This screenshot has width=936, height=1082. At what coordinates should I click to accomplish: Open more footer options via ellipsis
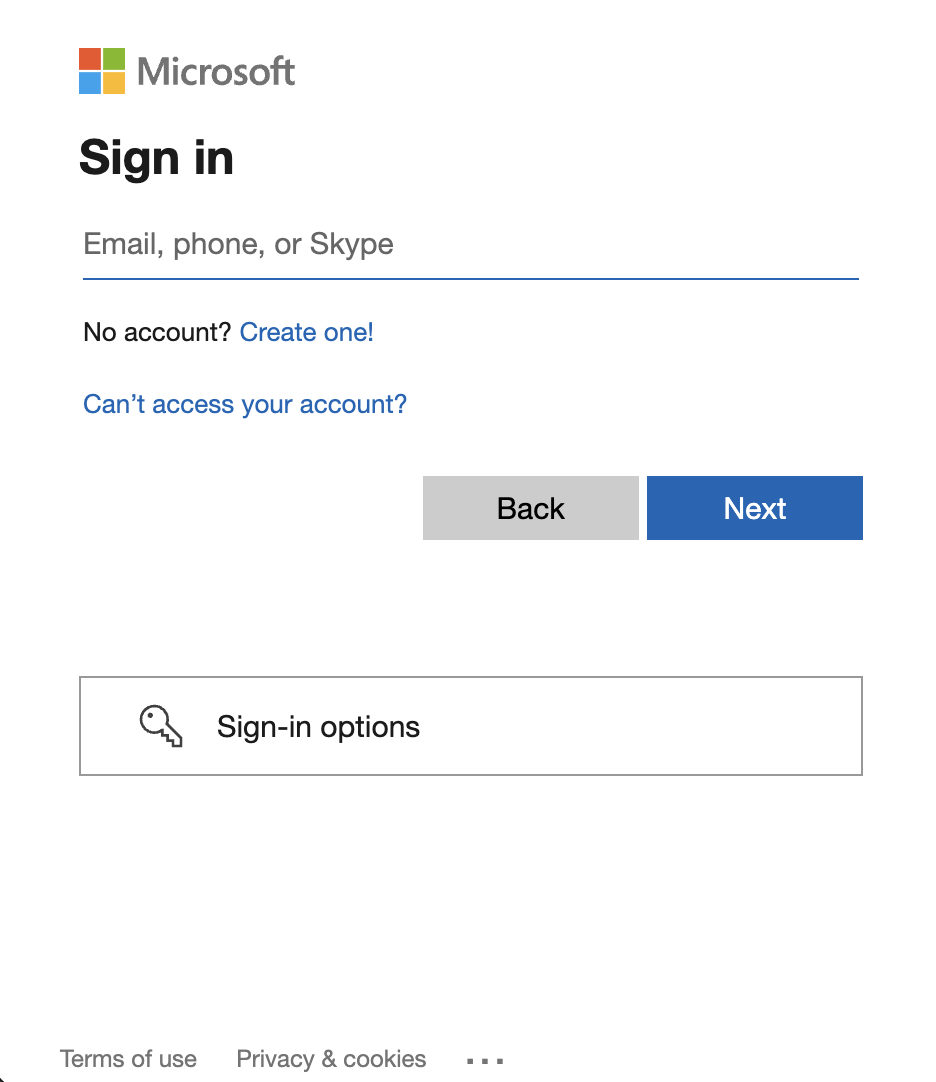(x=485, y=1061)
